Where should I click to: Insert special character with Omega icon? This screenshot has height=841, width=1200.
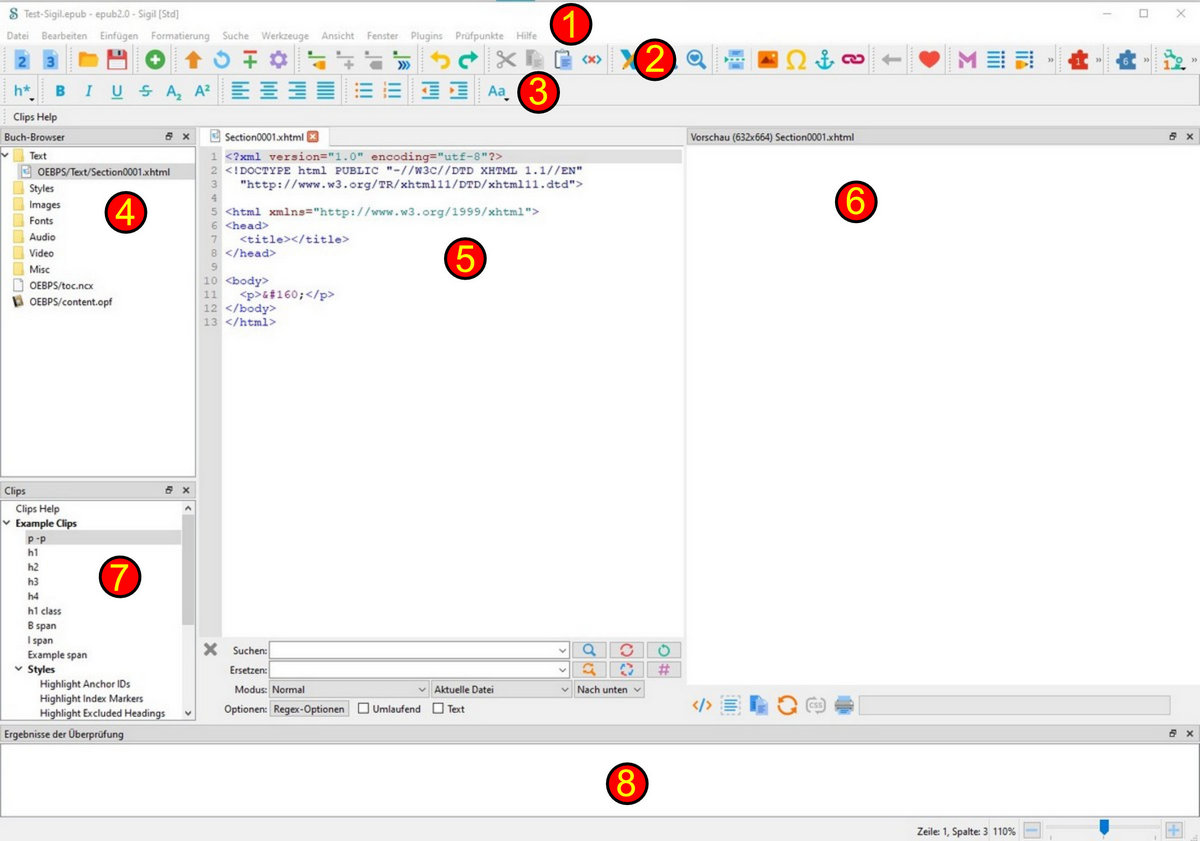point(796,60)
